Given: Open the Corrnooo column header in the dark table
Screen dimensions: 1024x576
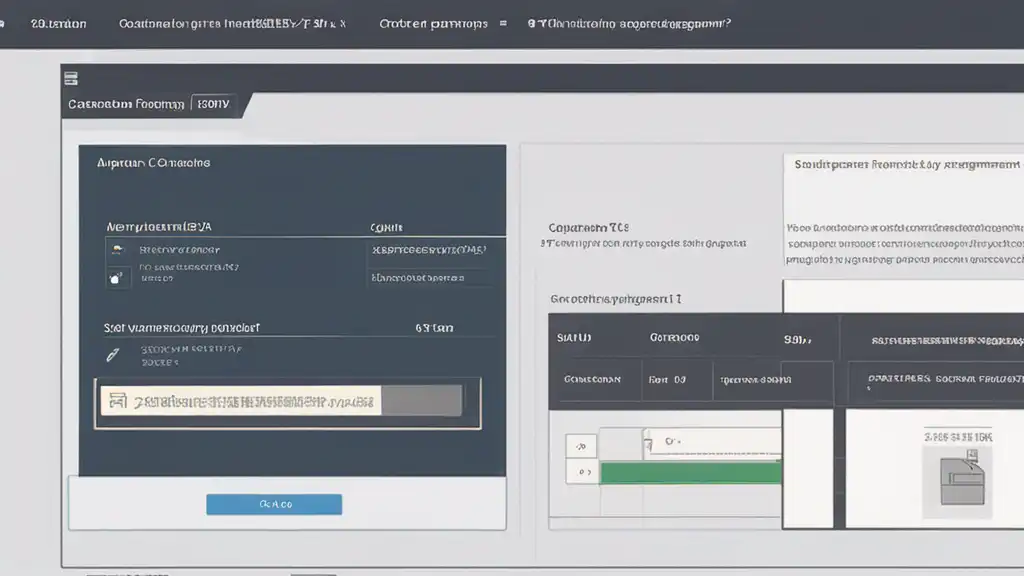Looking at the screenshot, I should pos(674,338).
